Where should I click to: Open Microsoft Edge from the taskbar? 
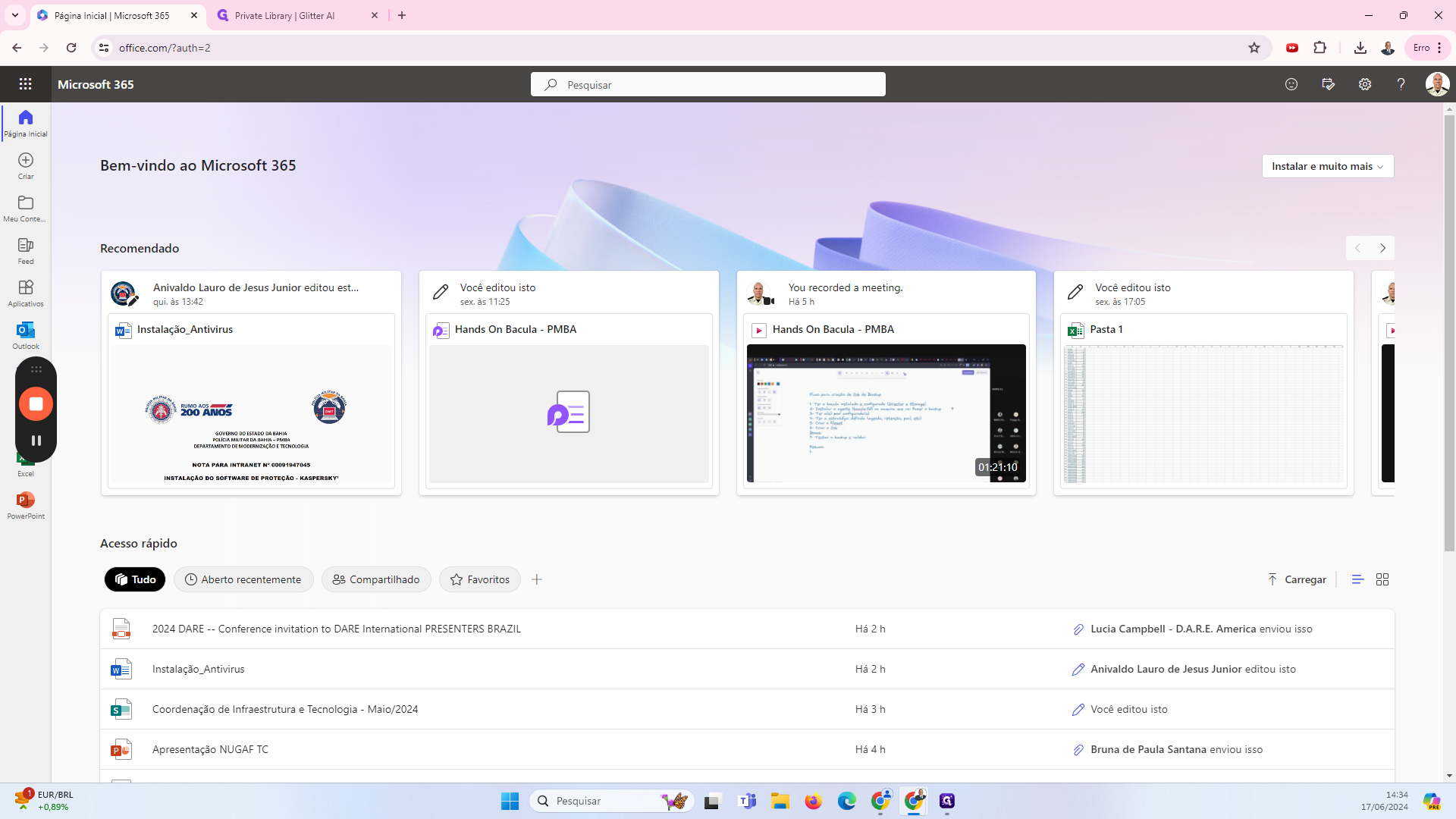847,801
